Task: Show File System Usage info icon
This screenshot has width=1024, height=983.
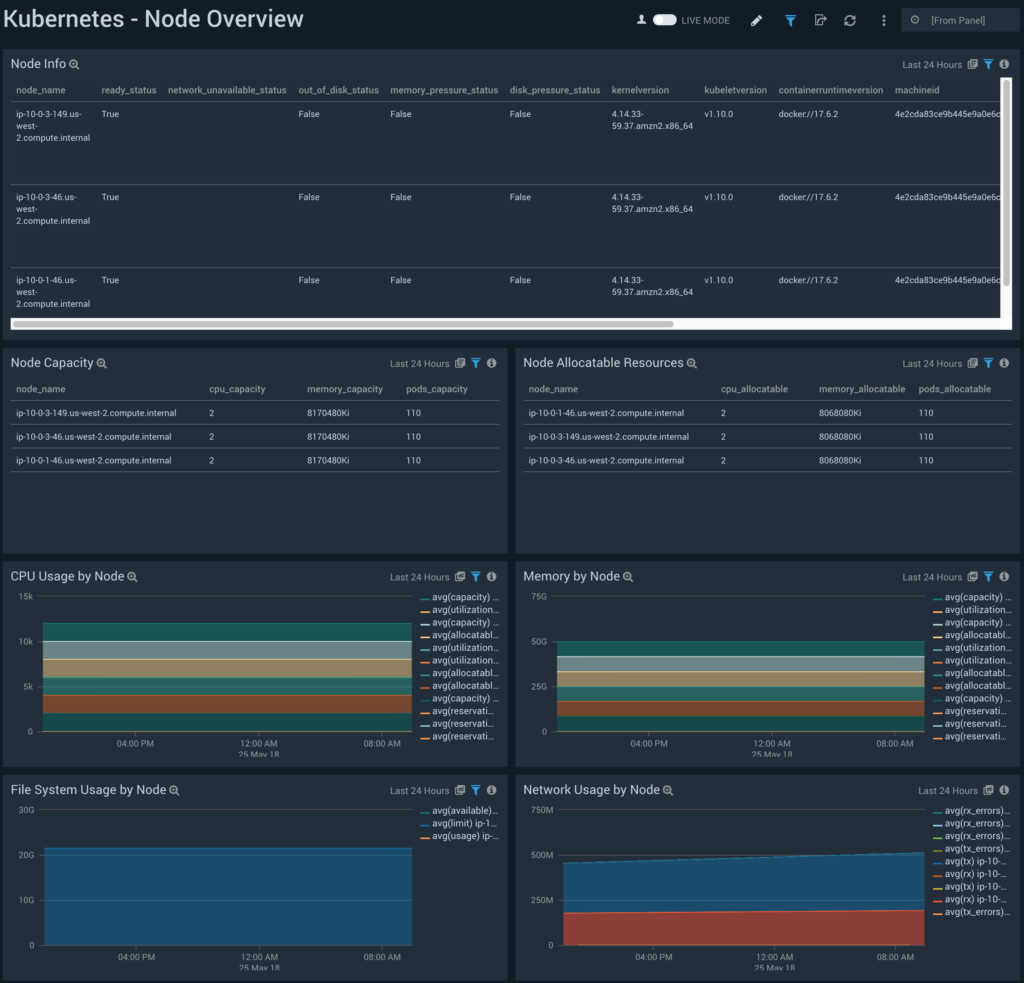Action: [x=492, y=790]
